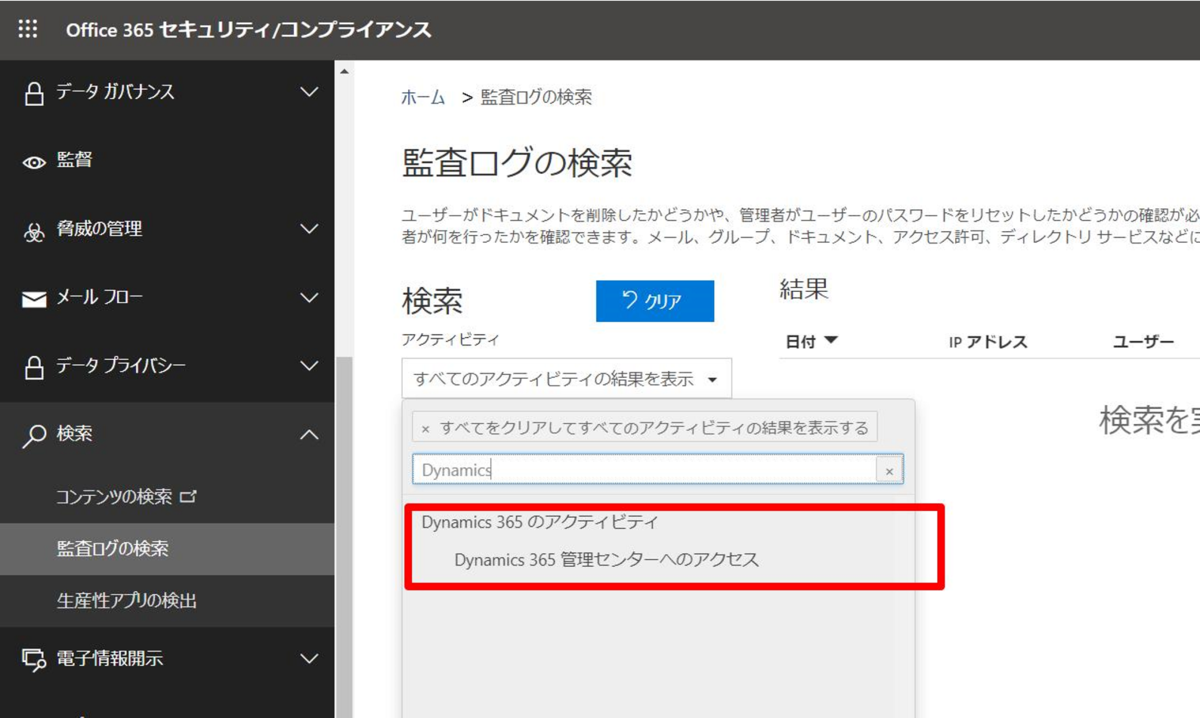
Task: Click the date column sort arrow
Action: pos(830,341)
